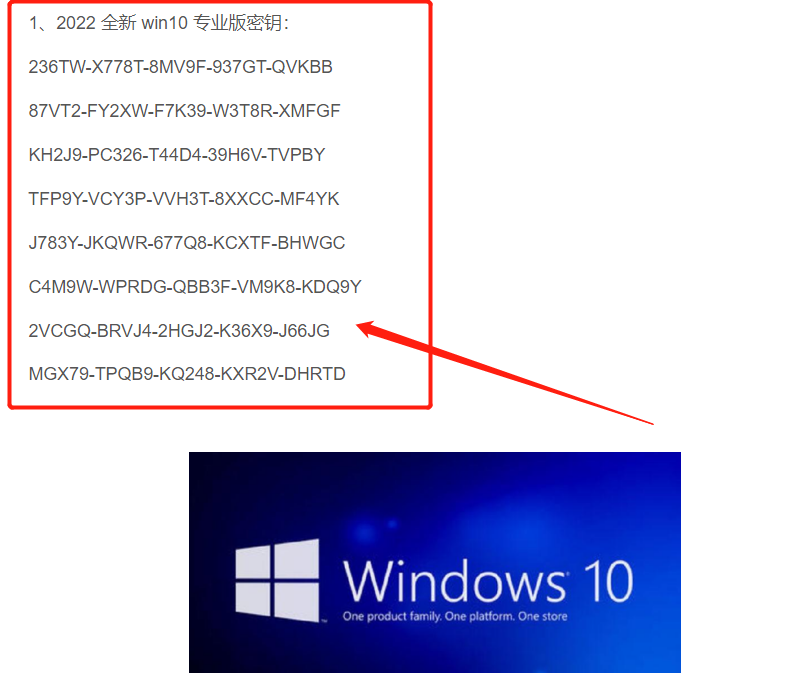Select the heading "2022 全新 win10 专业版密钥"
Screen dimensions: 786x697
point(172,23)
